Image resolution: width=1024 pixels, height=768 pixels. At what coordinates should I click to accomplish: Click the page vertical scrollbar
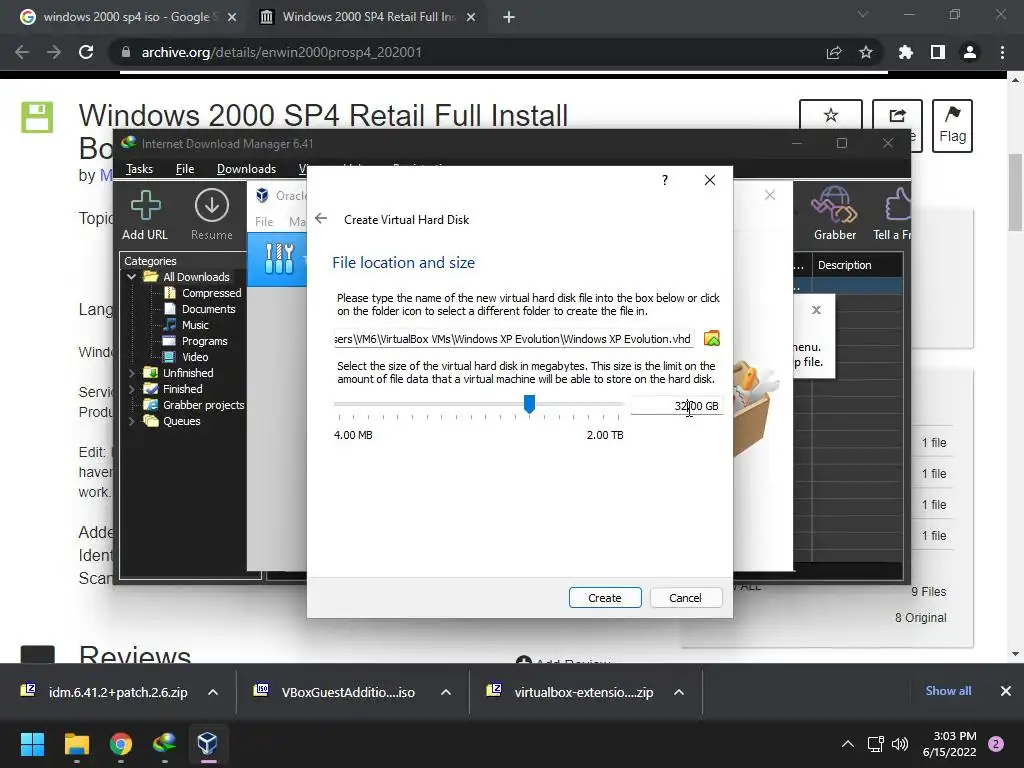1015,193
